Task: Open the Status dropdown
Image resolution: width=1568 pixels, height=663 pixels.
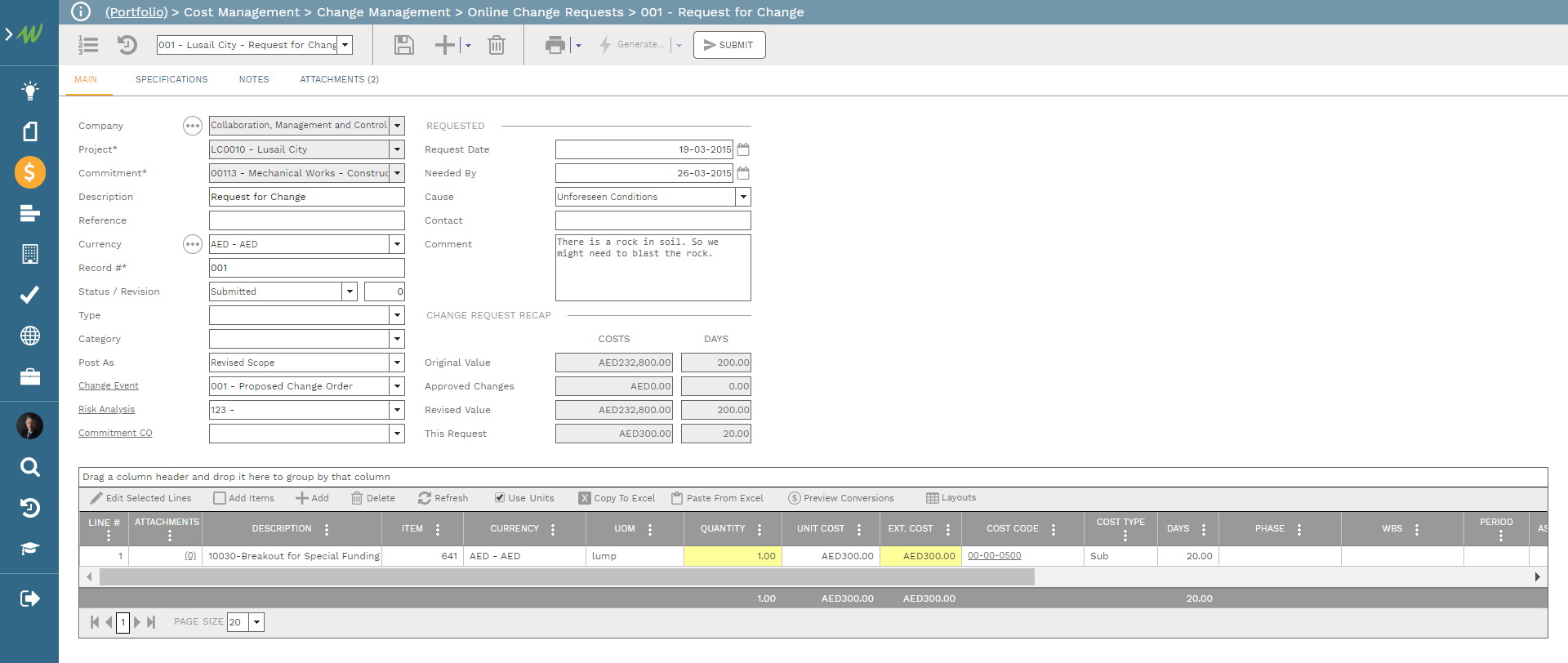Action: point(350,291)
